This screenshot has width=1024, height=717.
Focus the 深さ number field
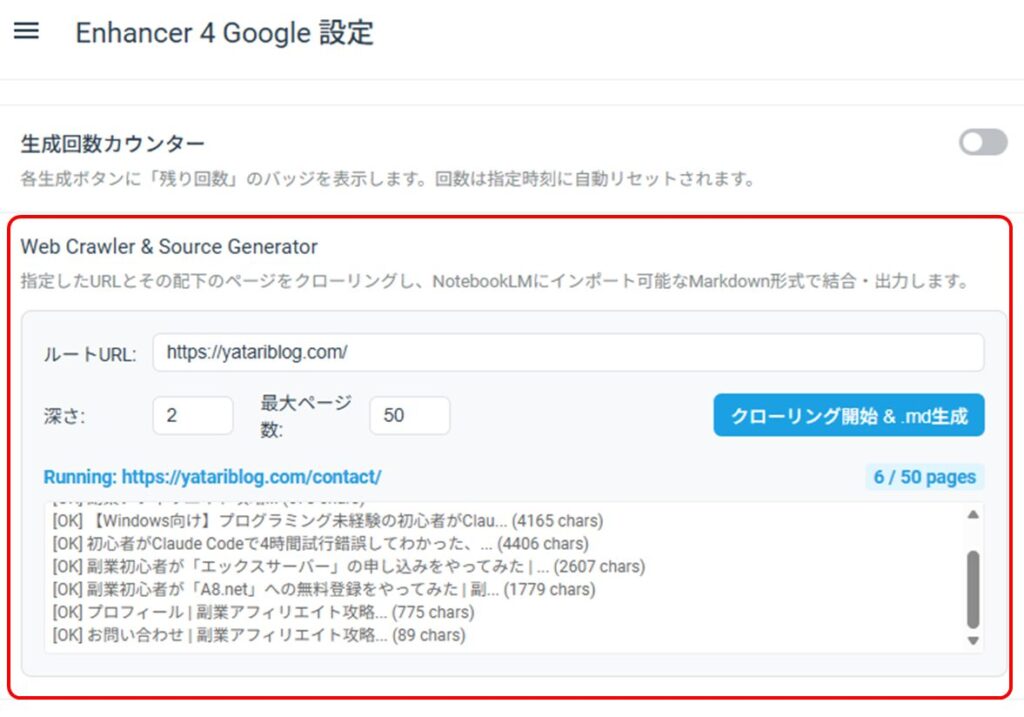[x=192, y=415]
